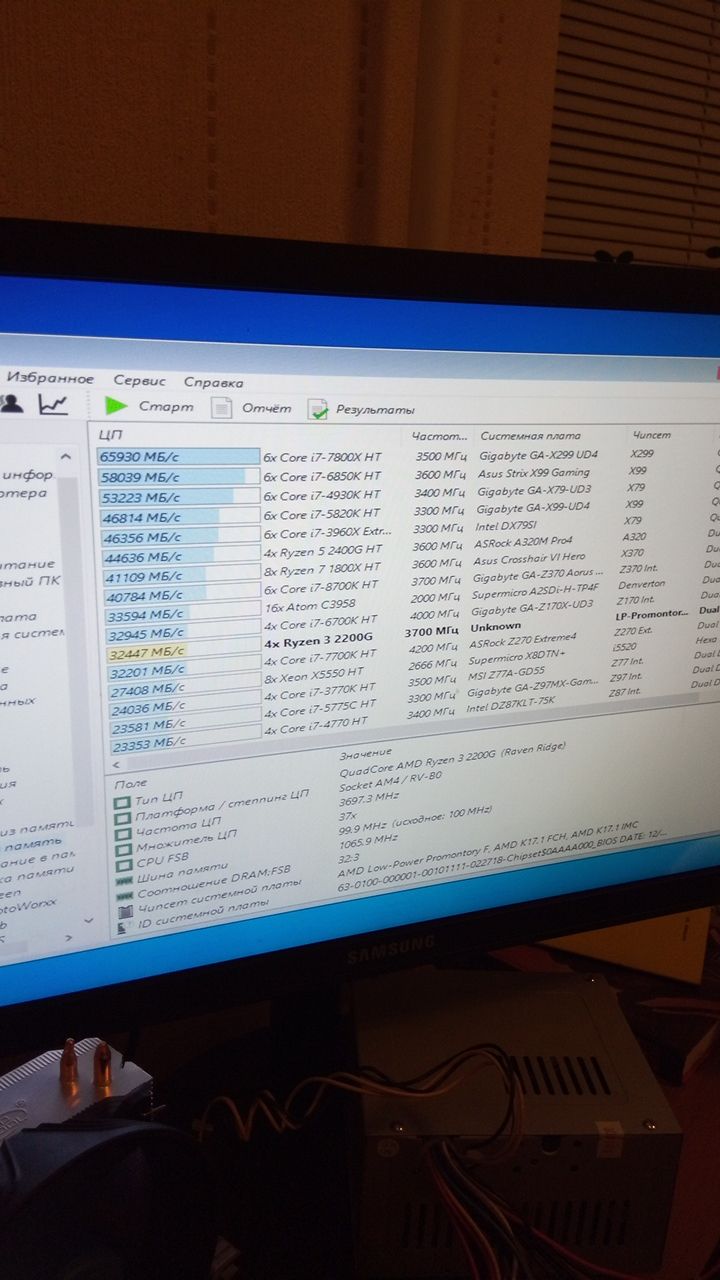Screen dimensions: 720x1280
Task: Open the Справка menu
Action: pyautogui.click(x=213, y=382)
